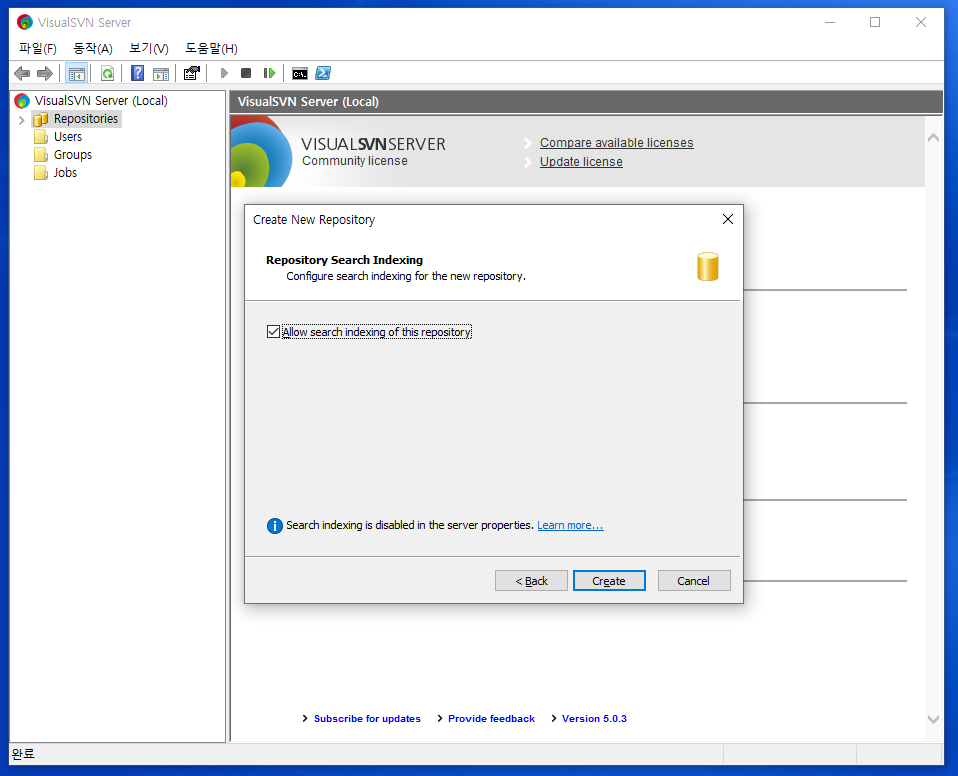Go back with the Back button
The height and width of the screenshot is (776, 958).
click(531, 580)
